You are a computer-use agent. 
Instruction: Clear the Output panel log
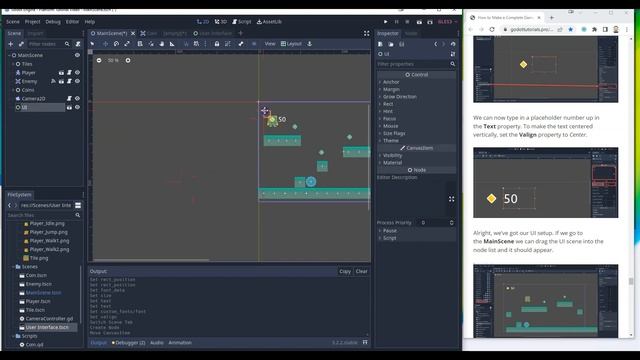click(361, 271)
